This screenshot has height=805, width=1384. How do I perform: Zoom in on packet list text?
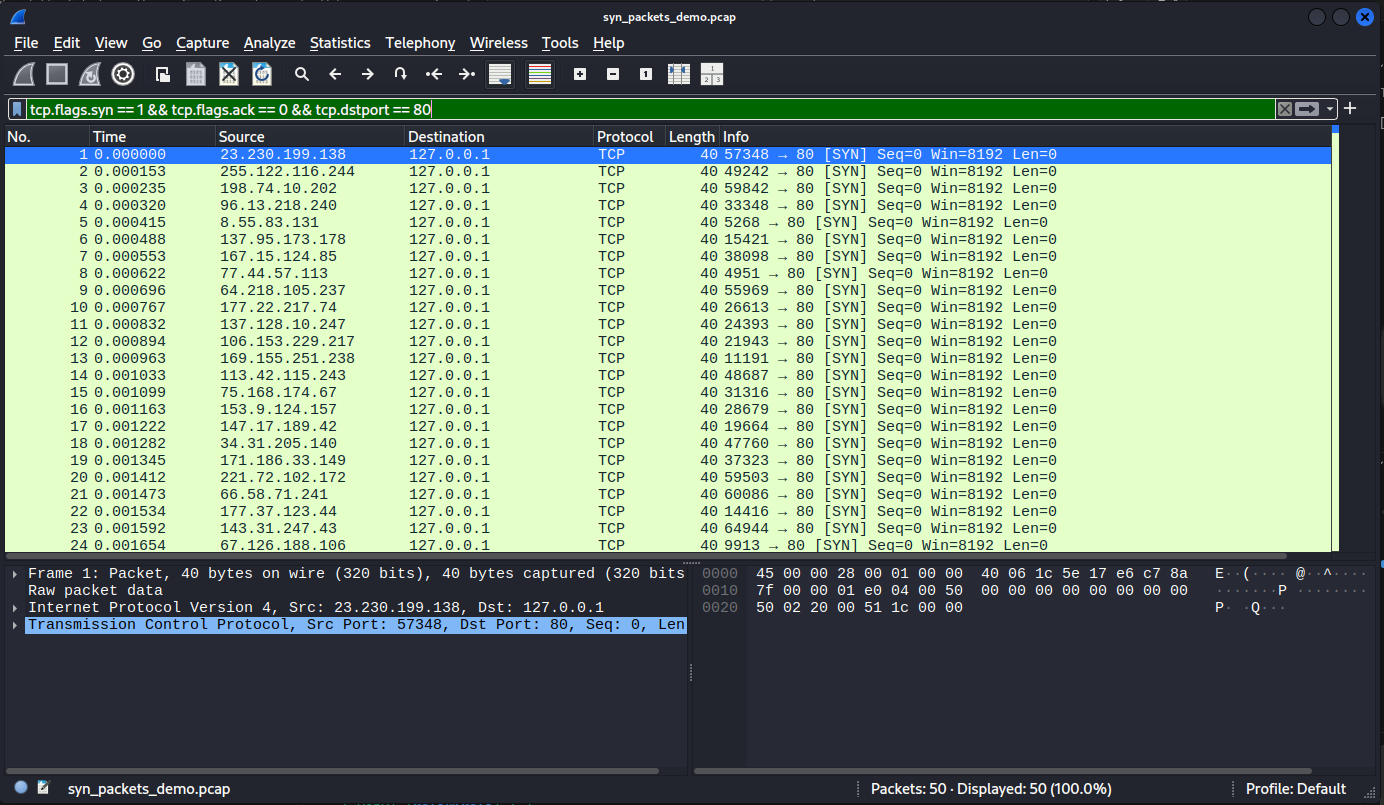[580, 74]
